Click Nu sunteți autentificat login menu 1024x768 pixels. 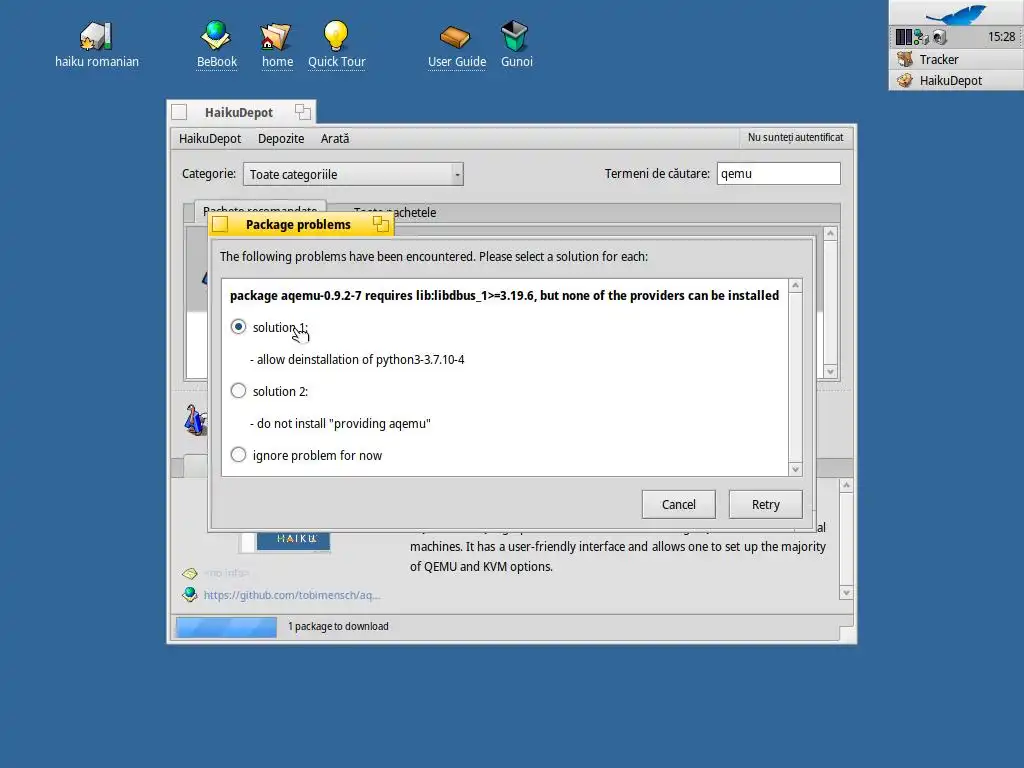pyautogui.click(x=795, y=137)
